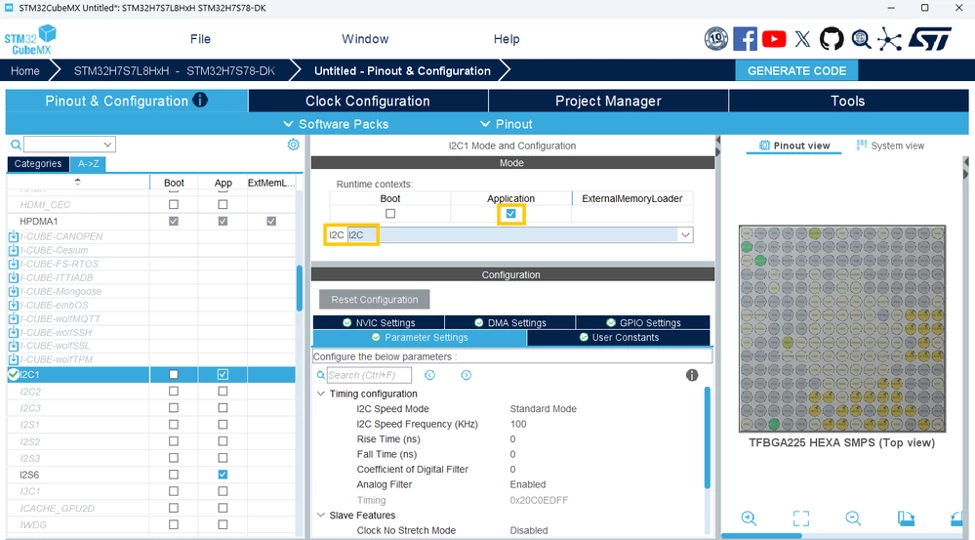Viewport: 975px width, 540px height.
Task: Go to Home breadcrumb
Action: point(25,70)
